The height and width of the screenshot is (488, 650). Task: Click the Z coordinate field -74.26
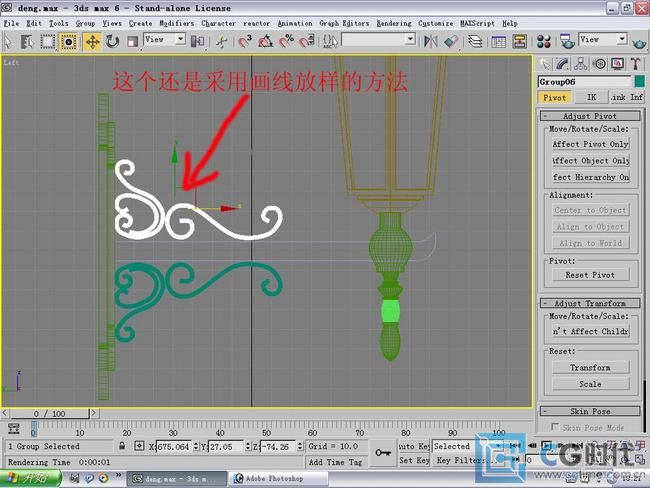(278, 446)
